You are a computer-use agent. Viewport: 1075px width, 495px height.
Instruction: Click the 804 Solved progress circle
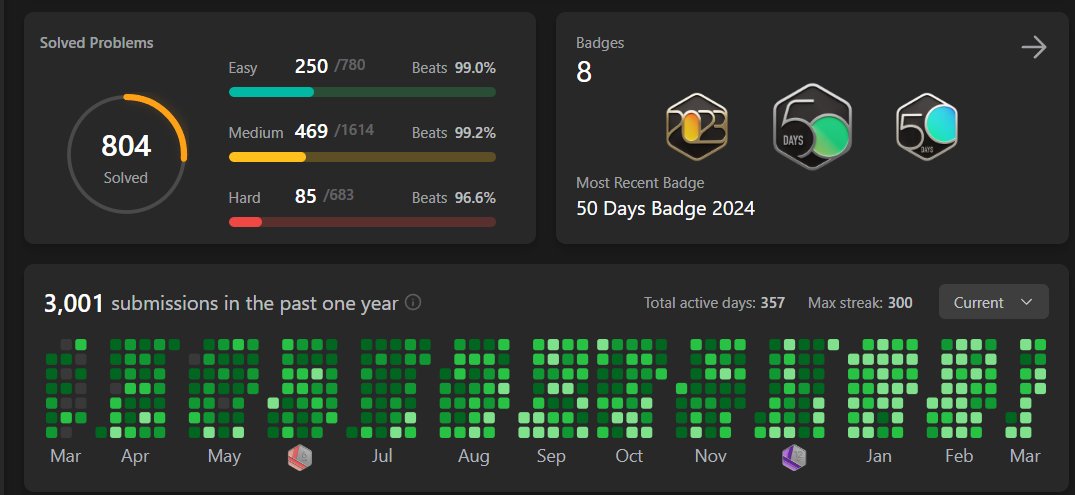click(127, 155)
